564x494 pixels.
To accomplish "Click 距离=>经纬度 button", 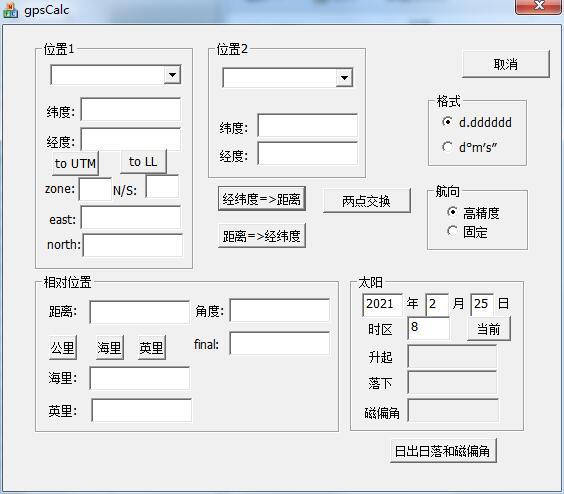I will click(x=262, y=236).
